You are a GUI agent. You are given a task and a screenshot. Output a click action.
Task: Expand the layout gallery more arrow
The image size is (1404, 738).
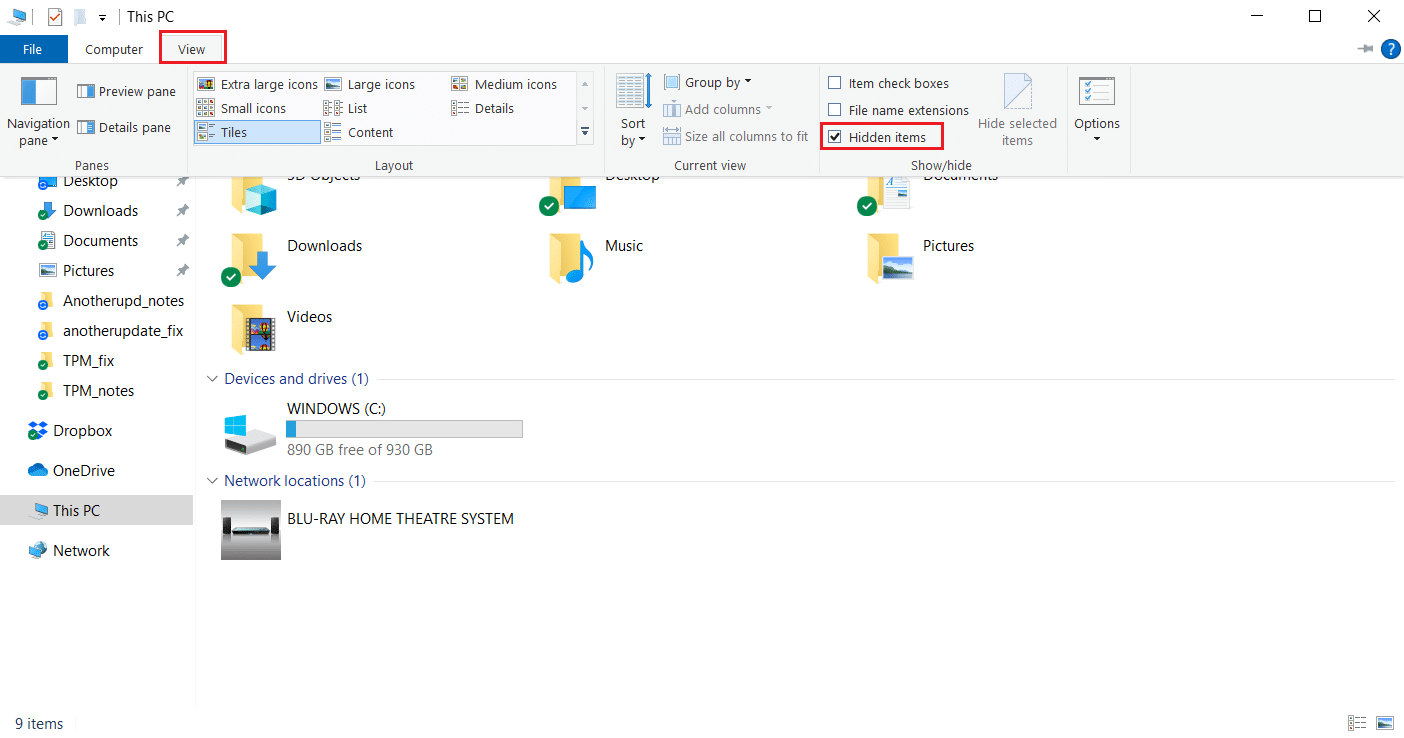click(x=586, y=132)
